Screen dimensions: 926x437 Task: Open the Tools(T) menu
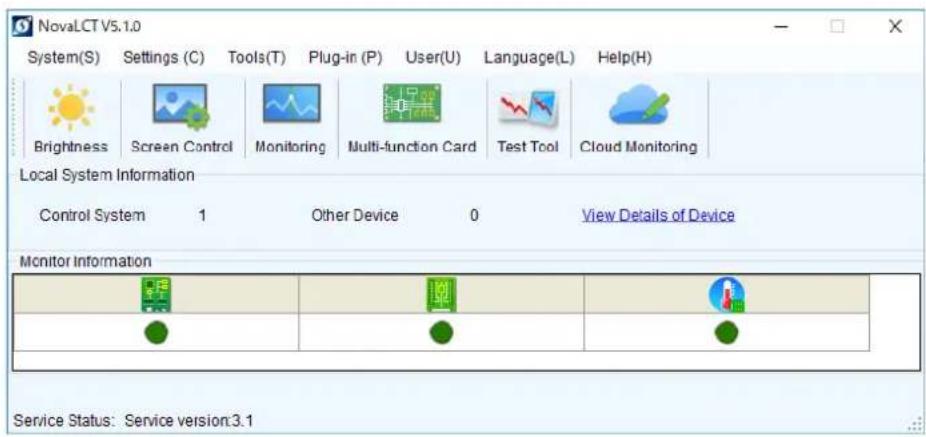(x=256, y=58)
